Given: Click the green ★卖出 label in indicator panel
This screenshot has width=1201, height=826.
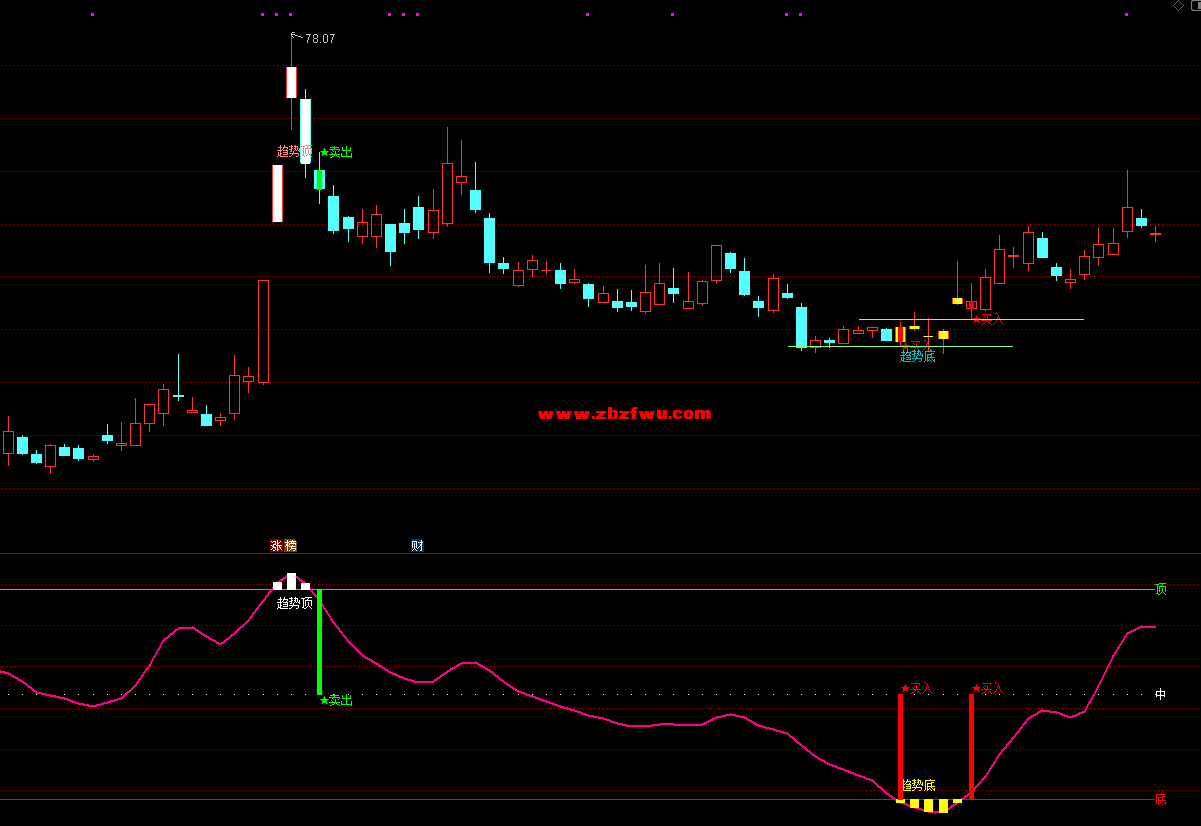Looking at the screenshot, I should 337,700.
